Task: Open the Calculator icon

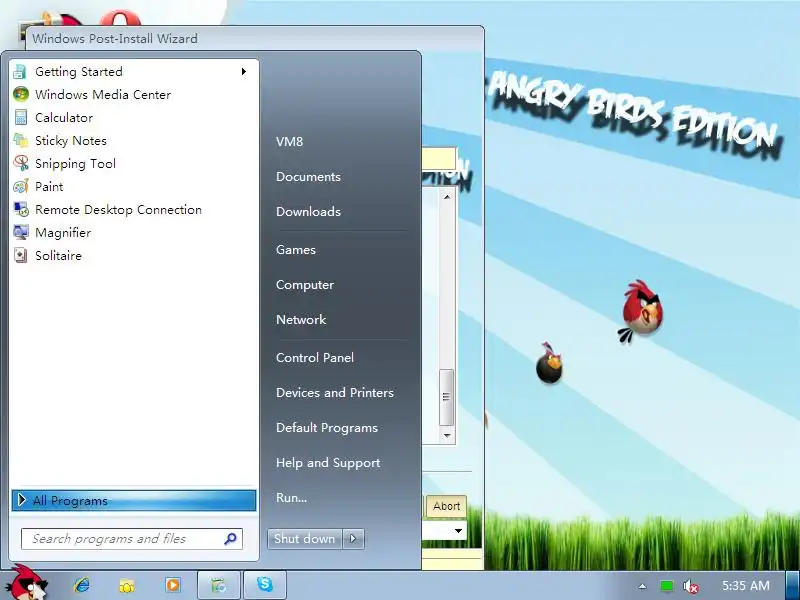Action: click(20, 117)
